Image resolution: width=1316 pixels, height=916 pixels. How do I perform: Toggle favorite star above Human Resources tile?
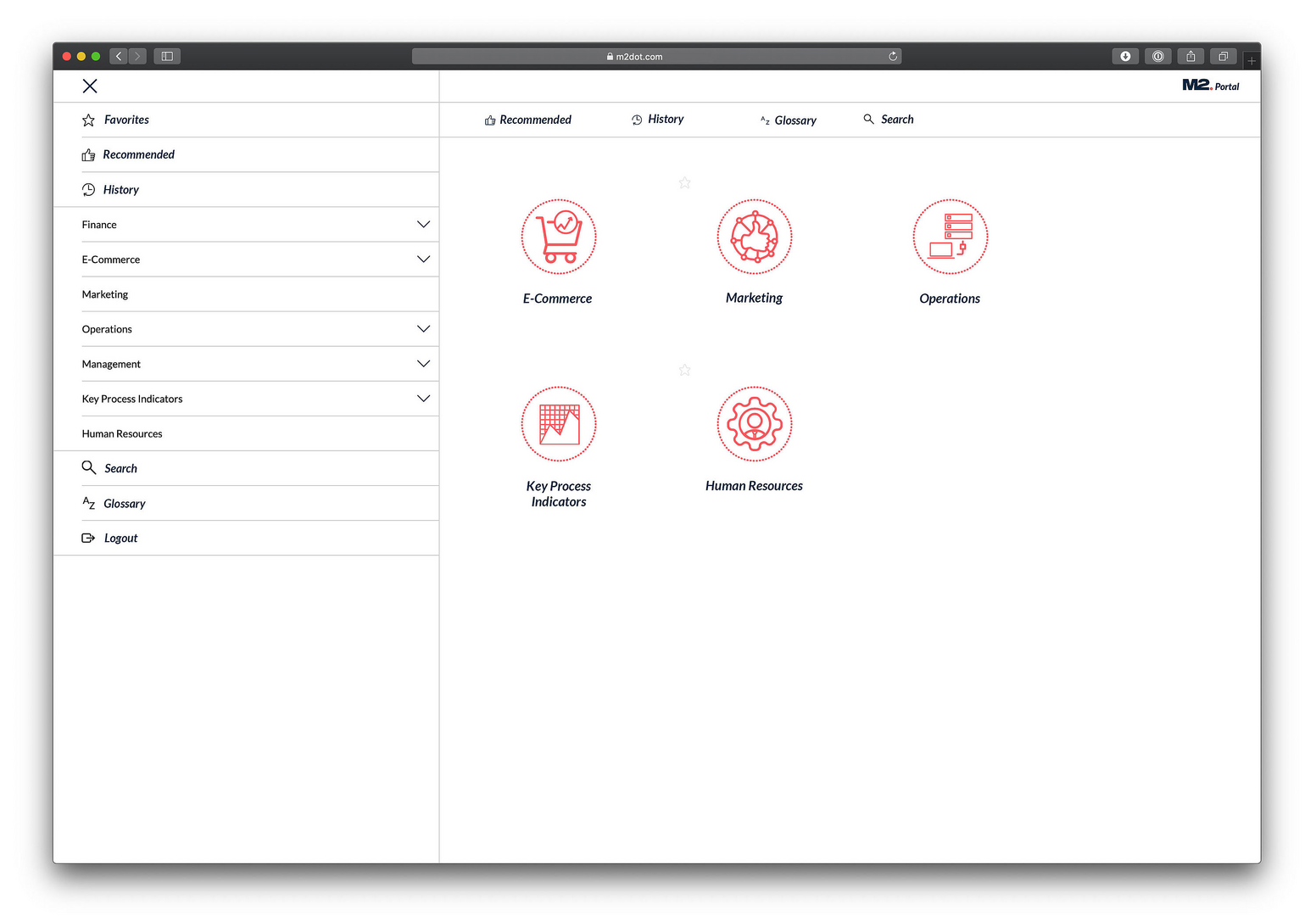pyautogui.click(x=684, y=371)
